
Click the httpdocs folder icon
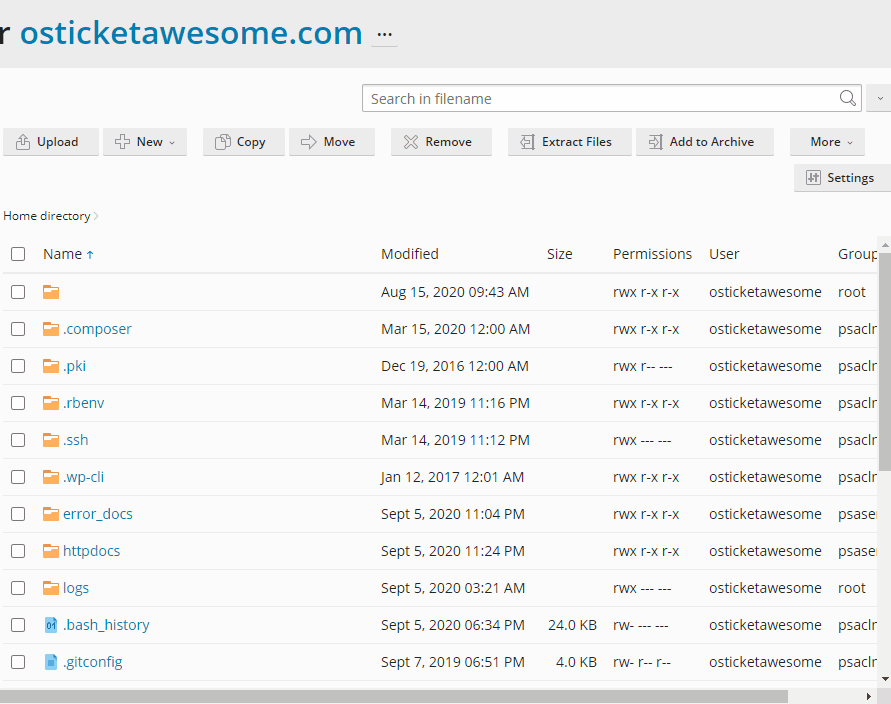51,551
